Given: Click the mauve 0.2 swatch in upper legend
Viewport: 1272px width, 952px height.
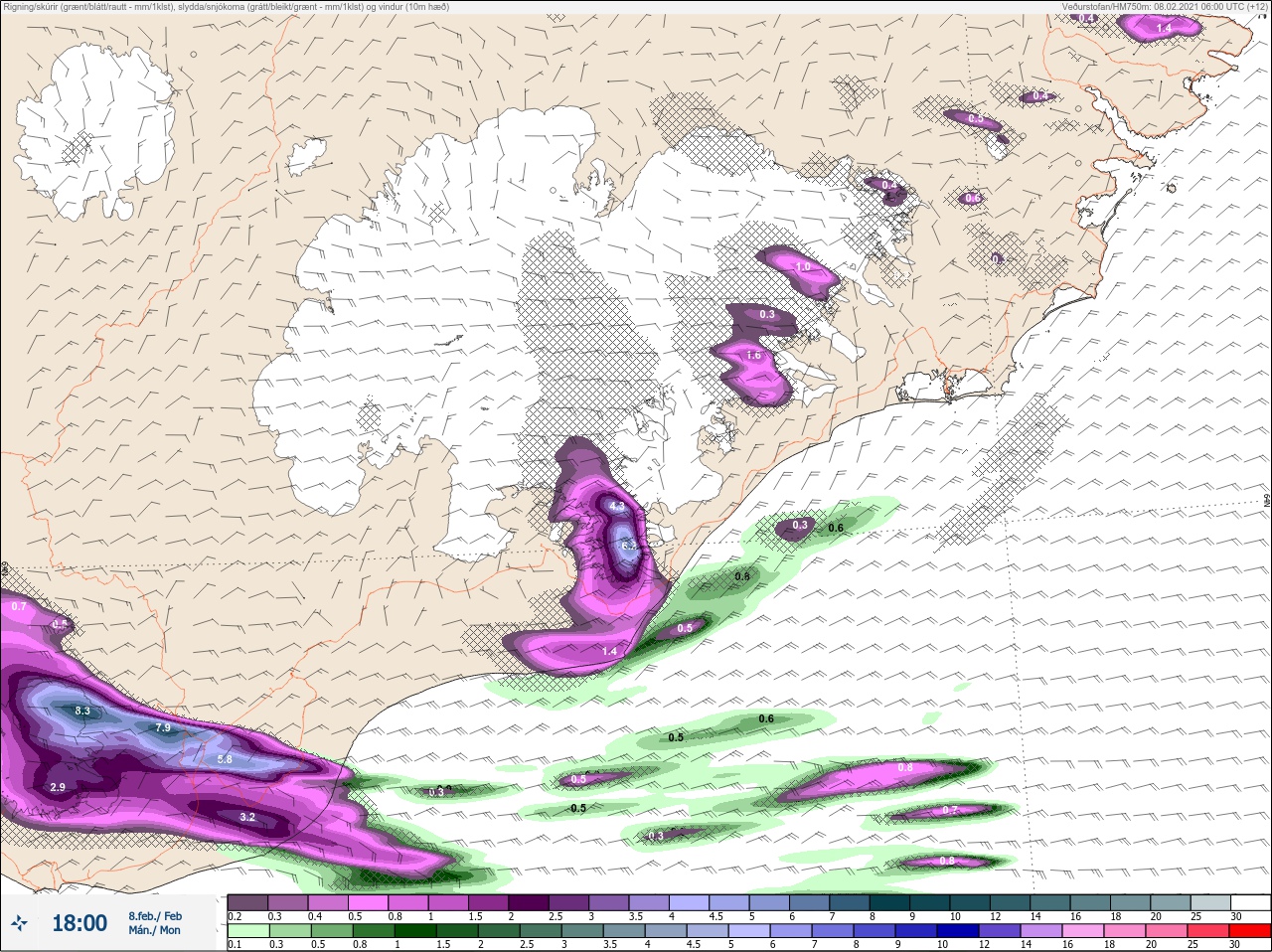Looking at the screenshot, I should [247, 902].
